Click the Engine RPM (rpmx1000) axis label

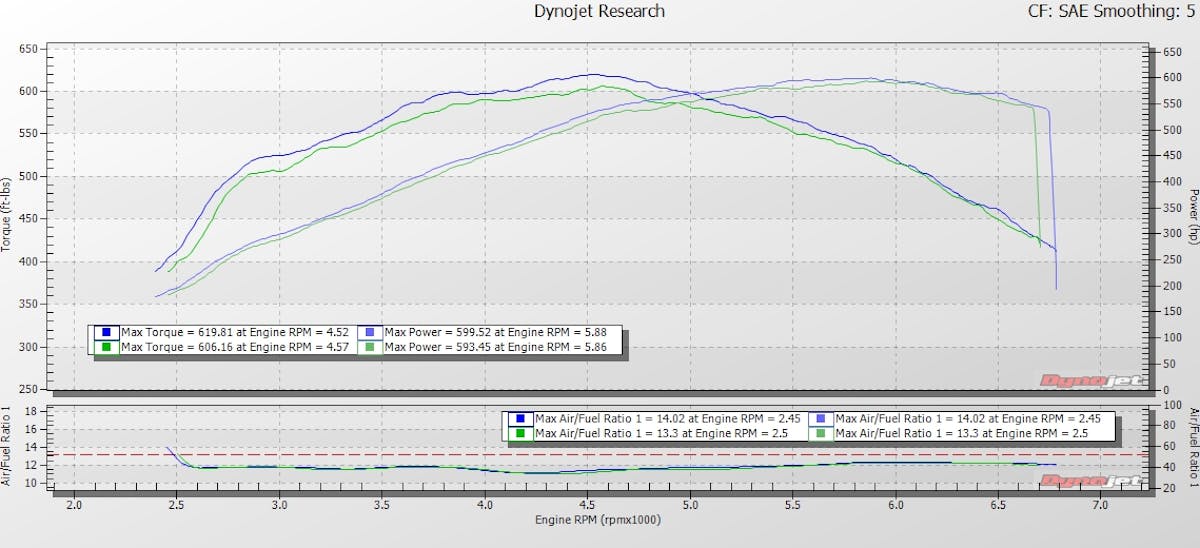point(597,520)
